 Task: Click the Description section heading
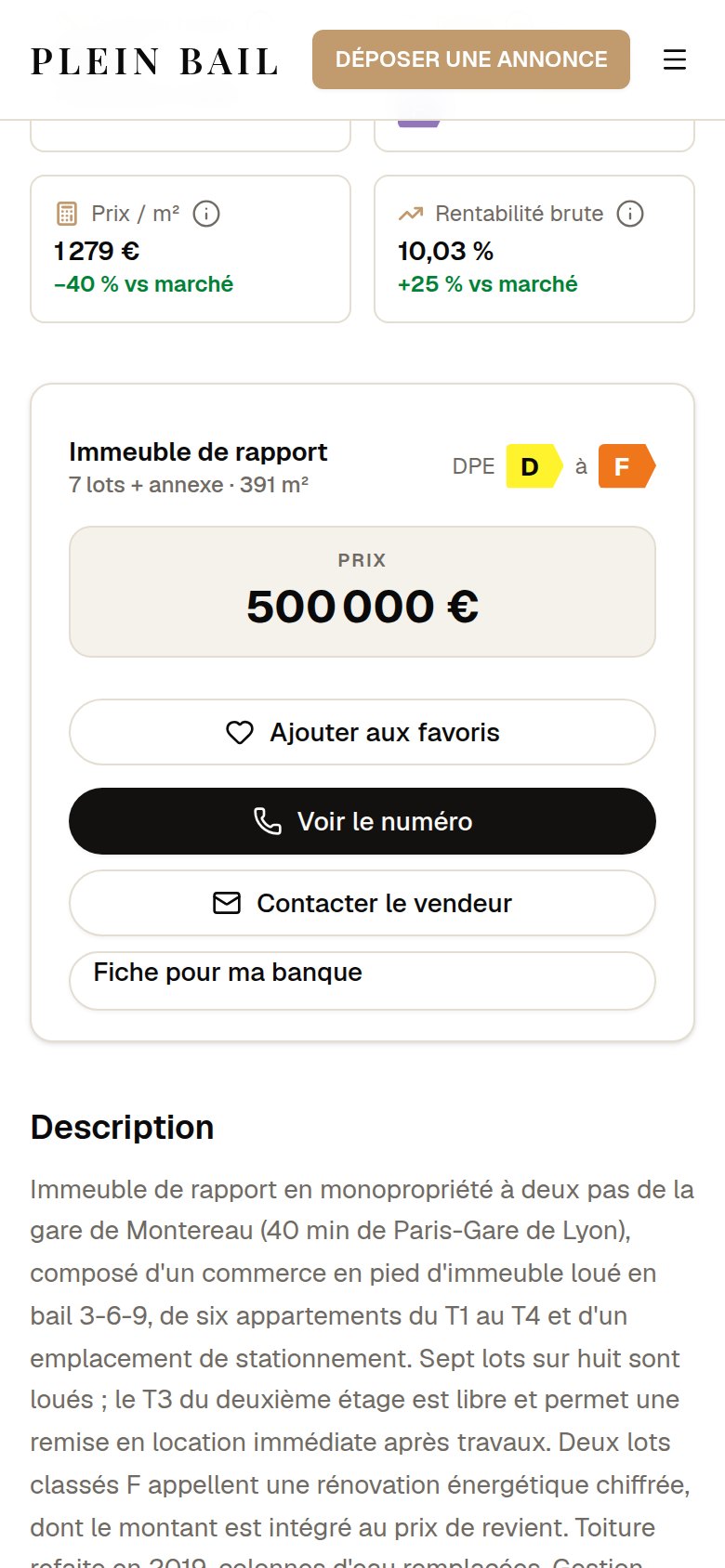click(x=123, y=1127)
